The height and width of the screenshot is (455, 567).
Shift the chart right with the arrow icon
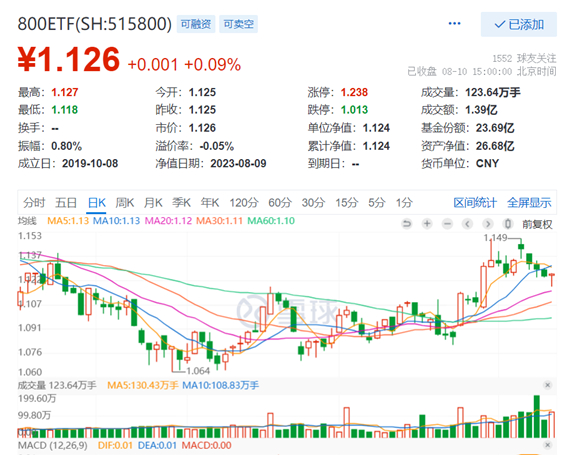coord(488,224)
